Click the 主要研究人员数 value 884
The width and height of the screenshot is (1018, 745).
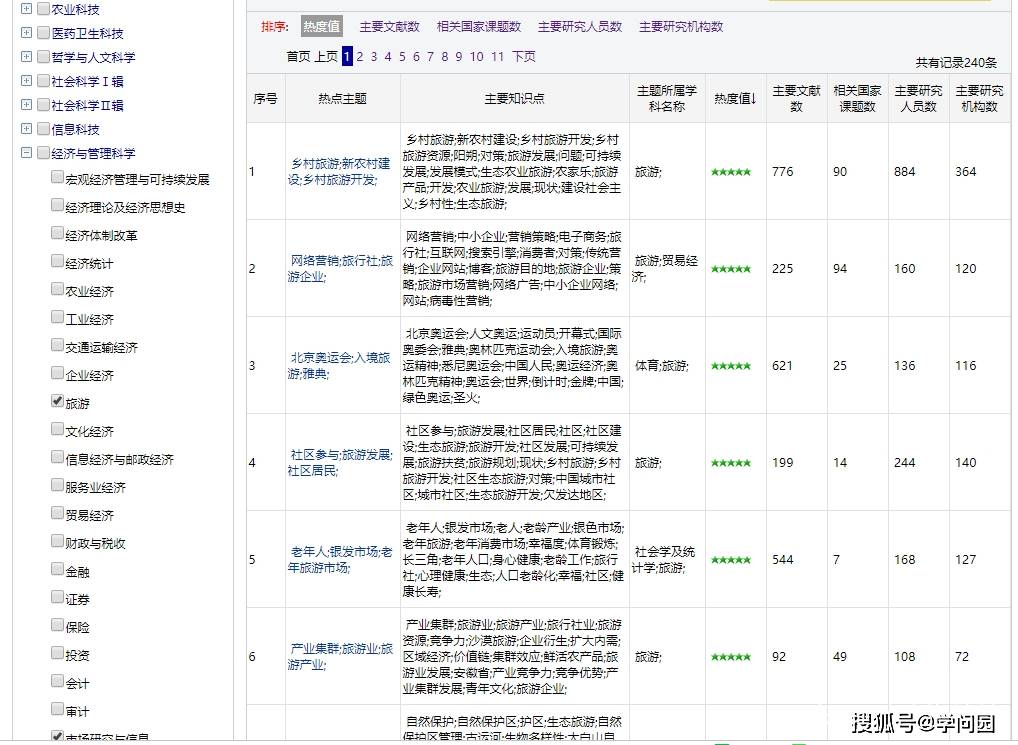[x=904, y=171]
